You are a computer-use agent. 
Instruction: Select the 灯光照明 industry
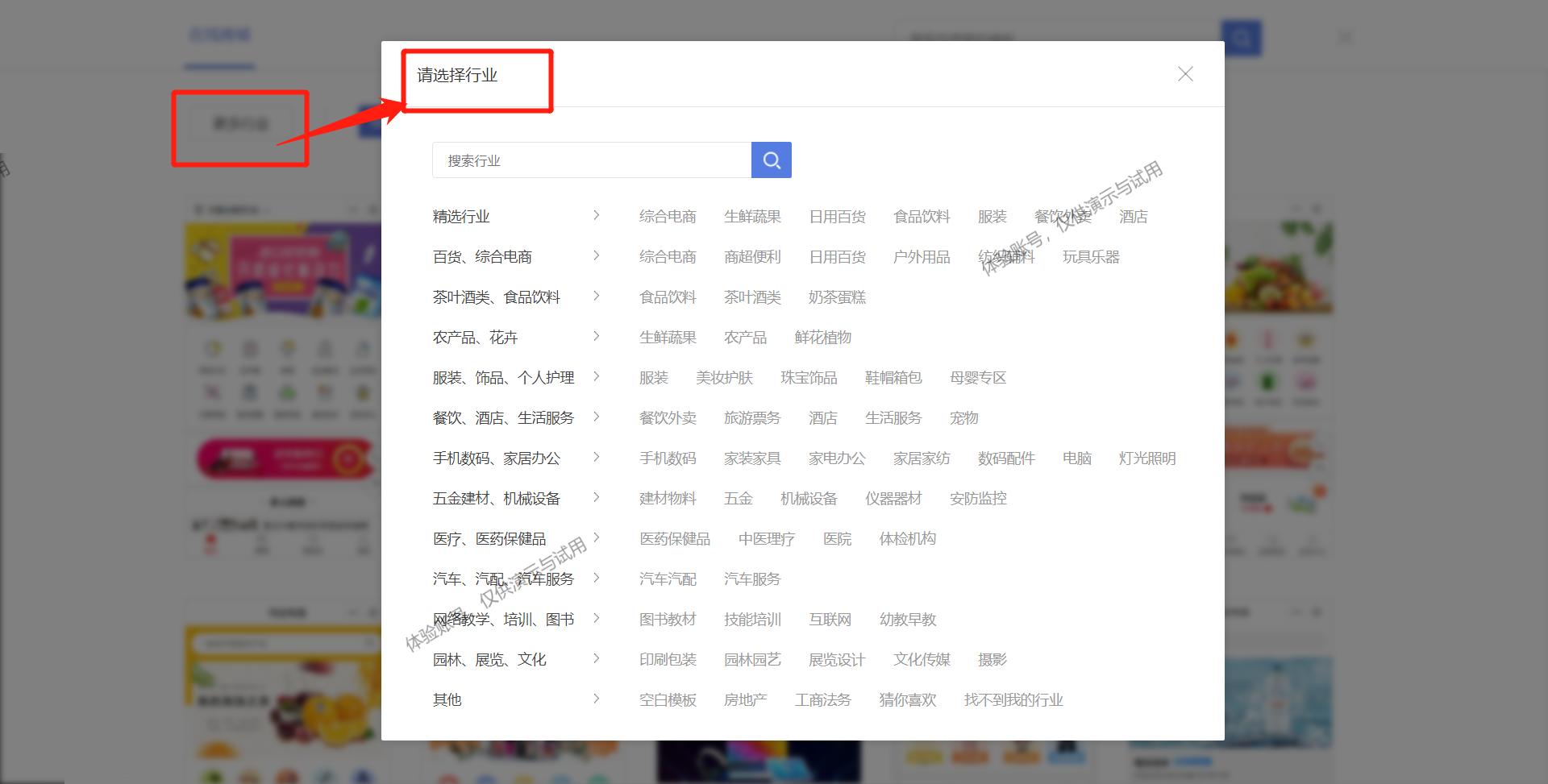pyautogui.click(x=1146, y=458)
